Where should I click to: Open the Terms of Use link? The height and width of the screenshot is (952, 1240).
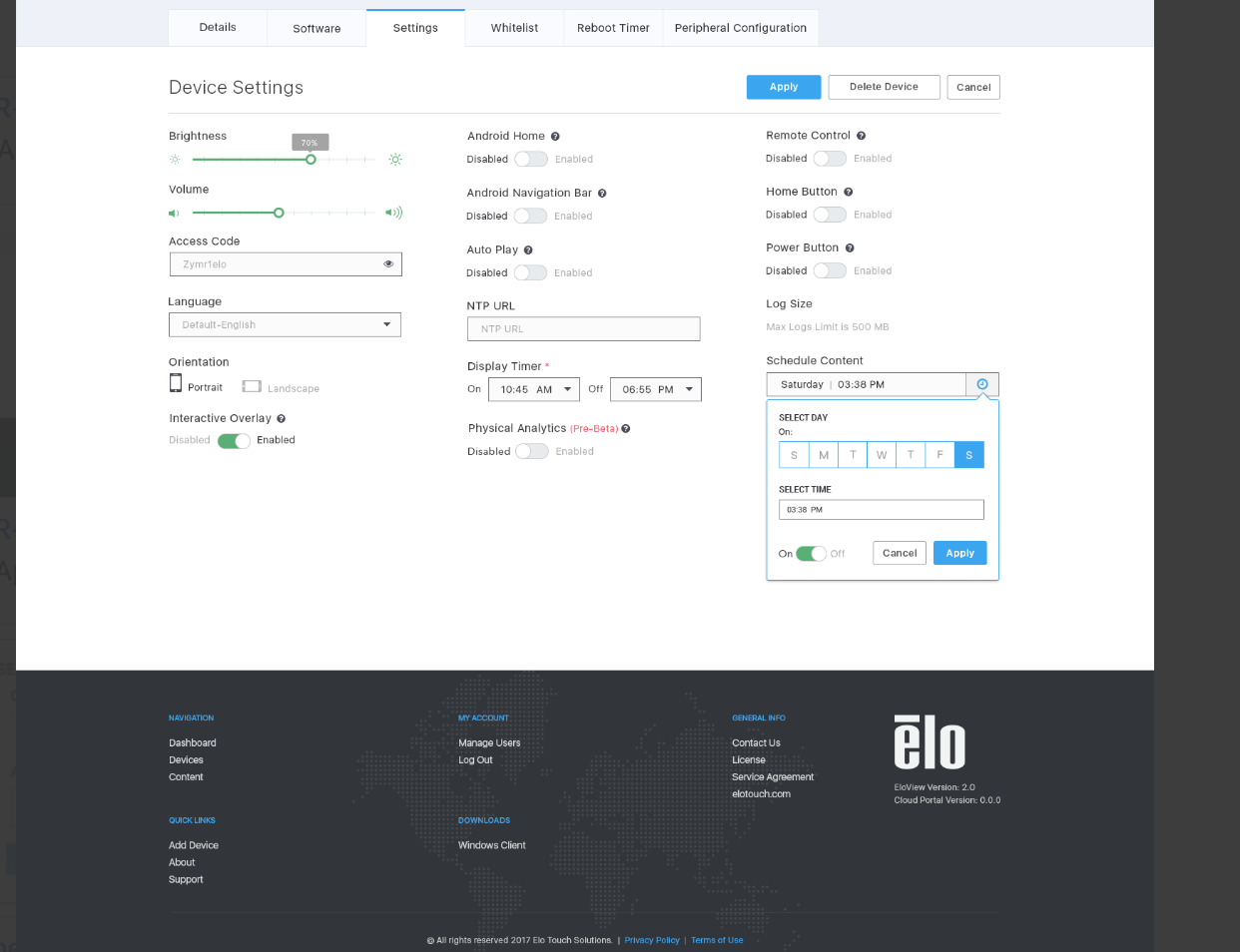717,940
